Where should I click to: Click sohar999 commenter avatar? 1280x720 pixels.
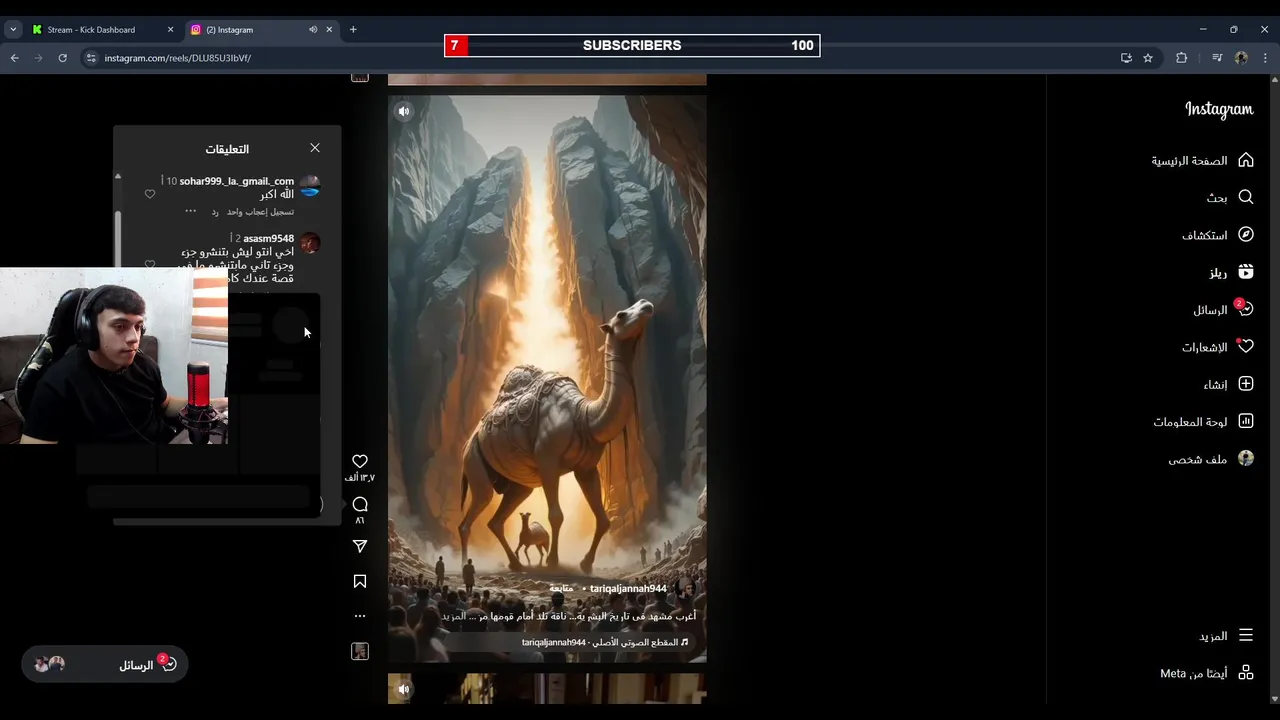pyautogui.click(x=310, y=186)
